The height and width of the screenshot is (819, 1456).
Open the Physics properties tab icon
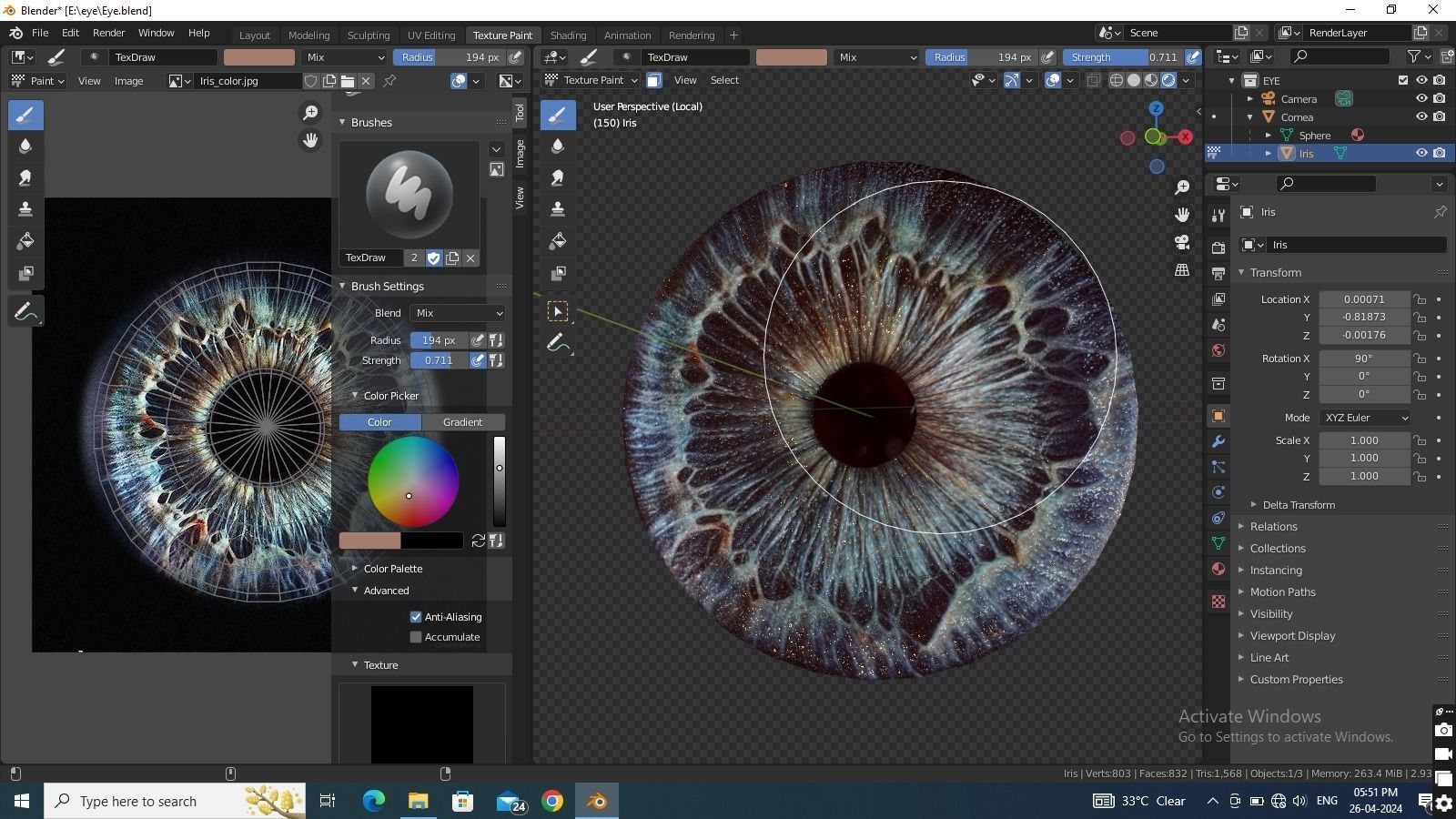pos(1218,492)
